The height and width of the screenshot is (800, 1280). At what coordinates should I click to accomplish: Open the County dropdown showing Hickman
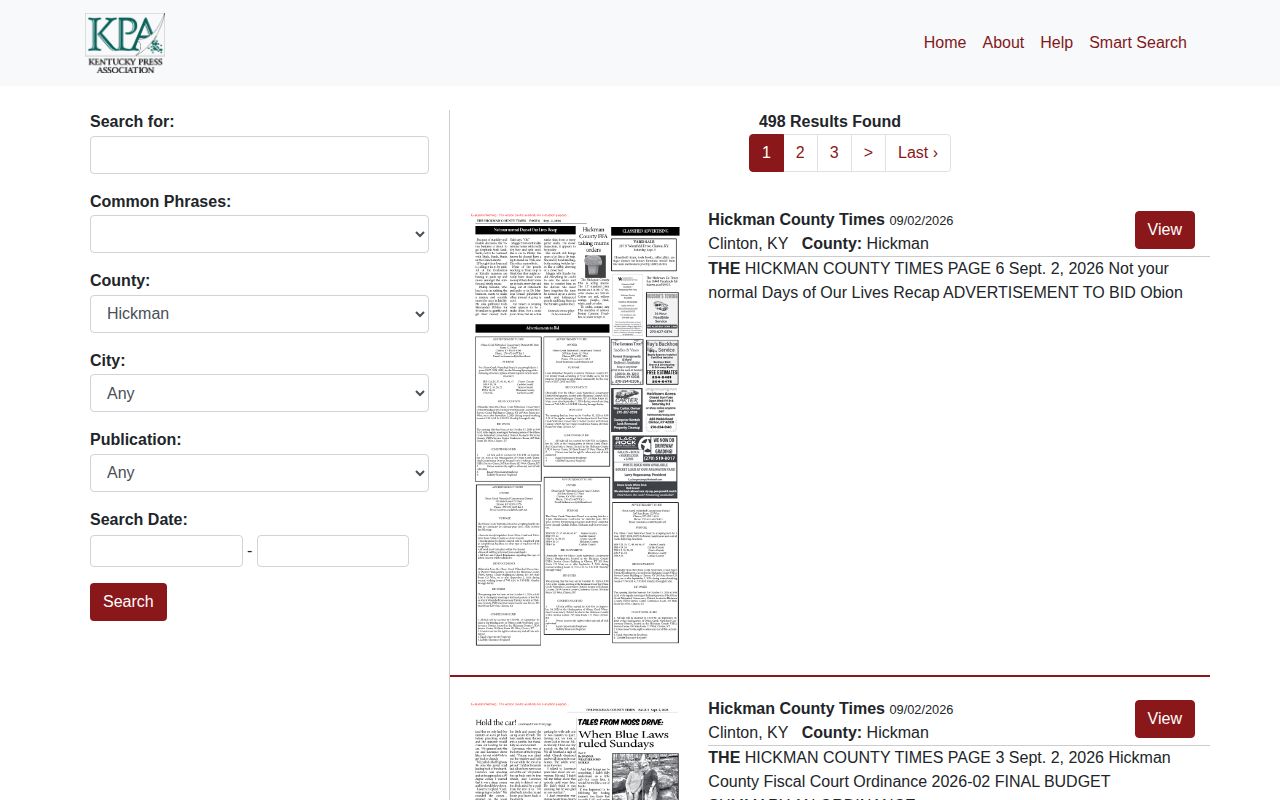259,314
